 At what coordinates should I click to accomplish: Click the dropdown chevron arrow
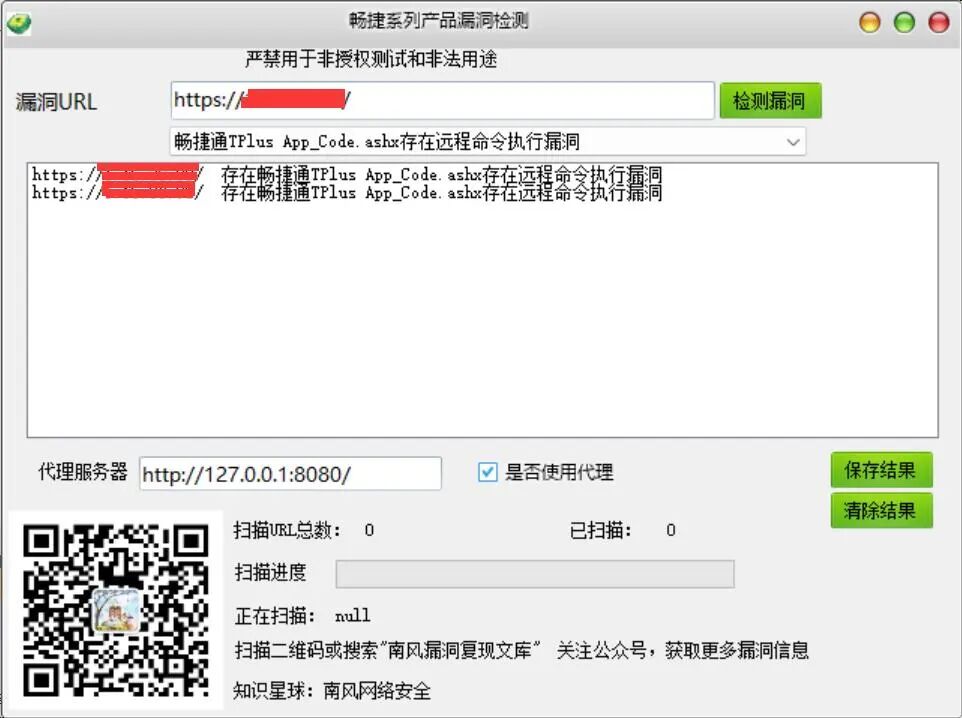pos(793,142)
